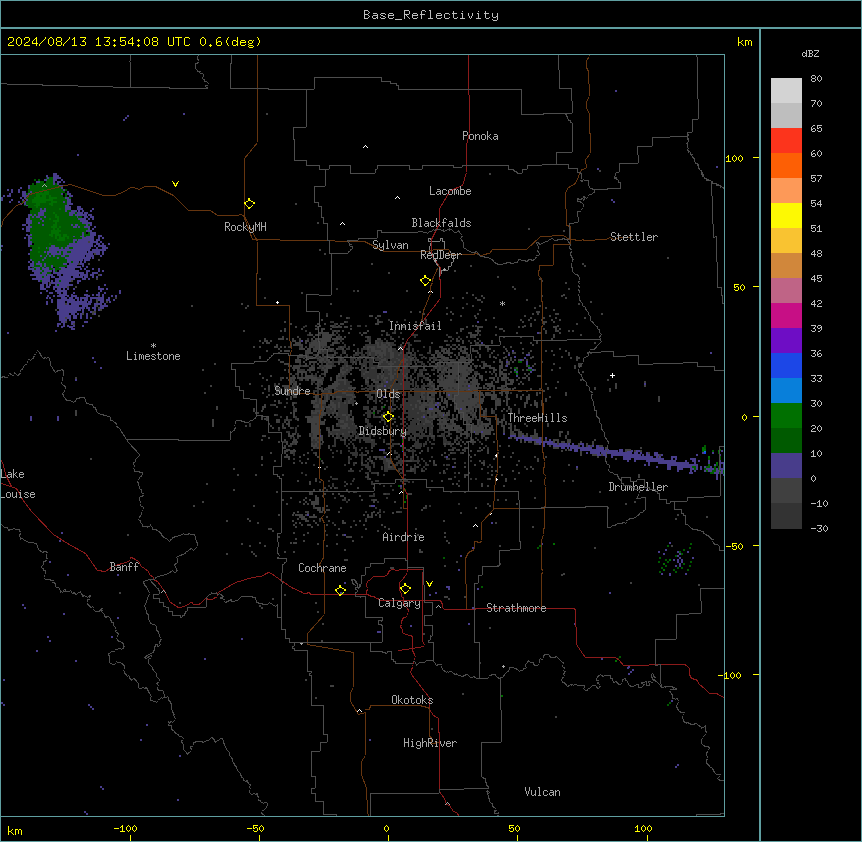This screenshot has width=862, height=842.
Task: Click the Cochrane label
Action: click(322, 568)
